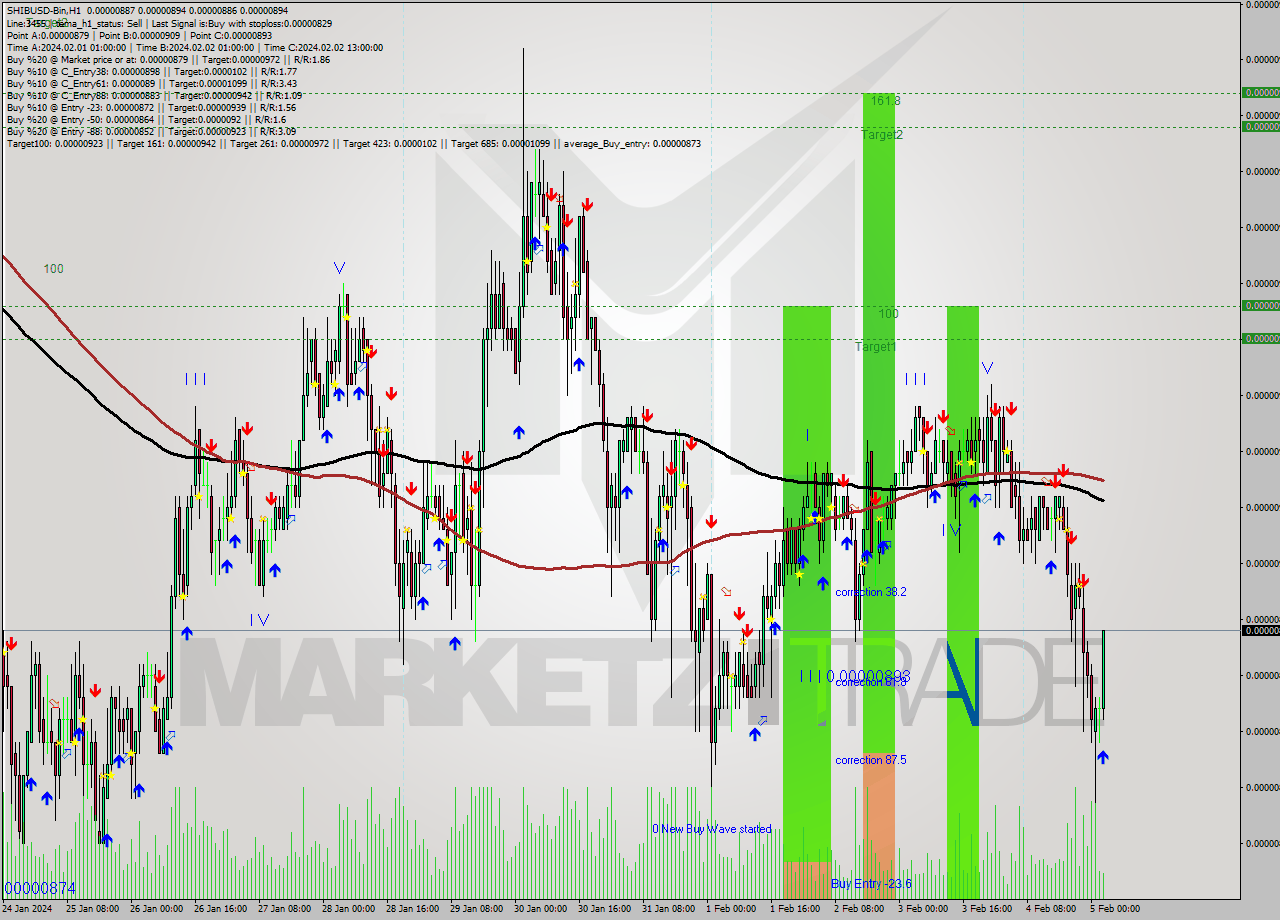The image size is (1280, 920).
Task: Click the '28 Jan 16:00' time label
Action: [413, 909]
